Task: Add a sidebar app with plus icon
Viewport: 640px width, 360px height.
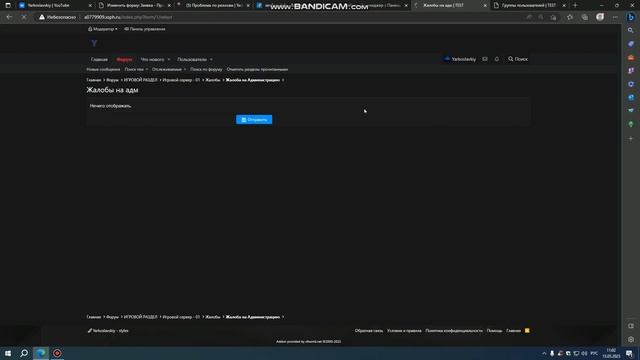Action: click(631, 139)
